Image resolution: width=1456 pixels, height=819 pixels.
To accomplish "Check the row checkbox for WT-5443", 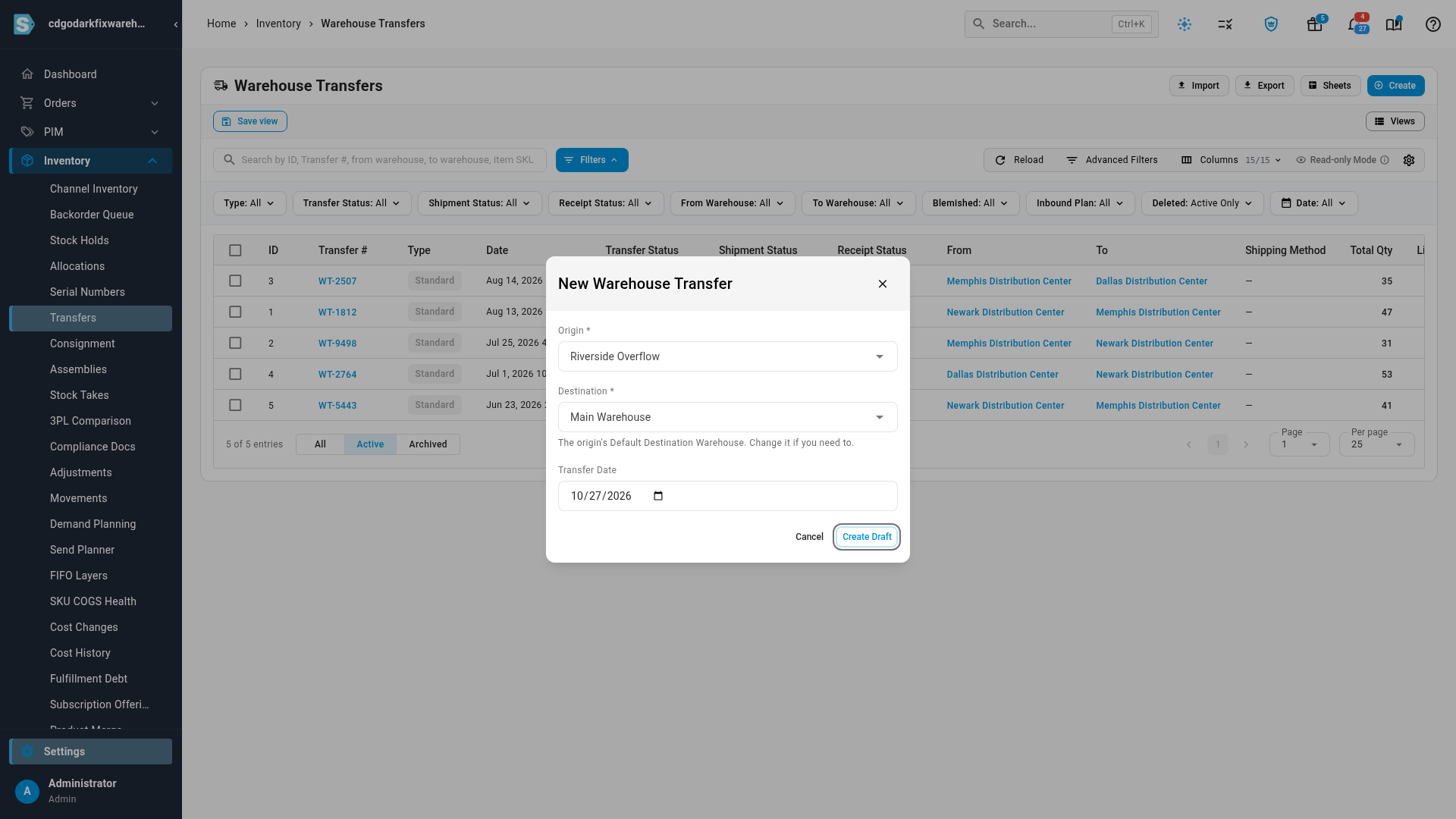I will click(235, 405).
